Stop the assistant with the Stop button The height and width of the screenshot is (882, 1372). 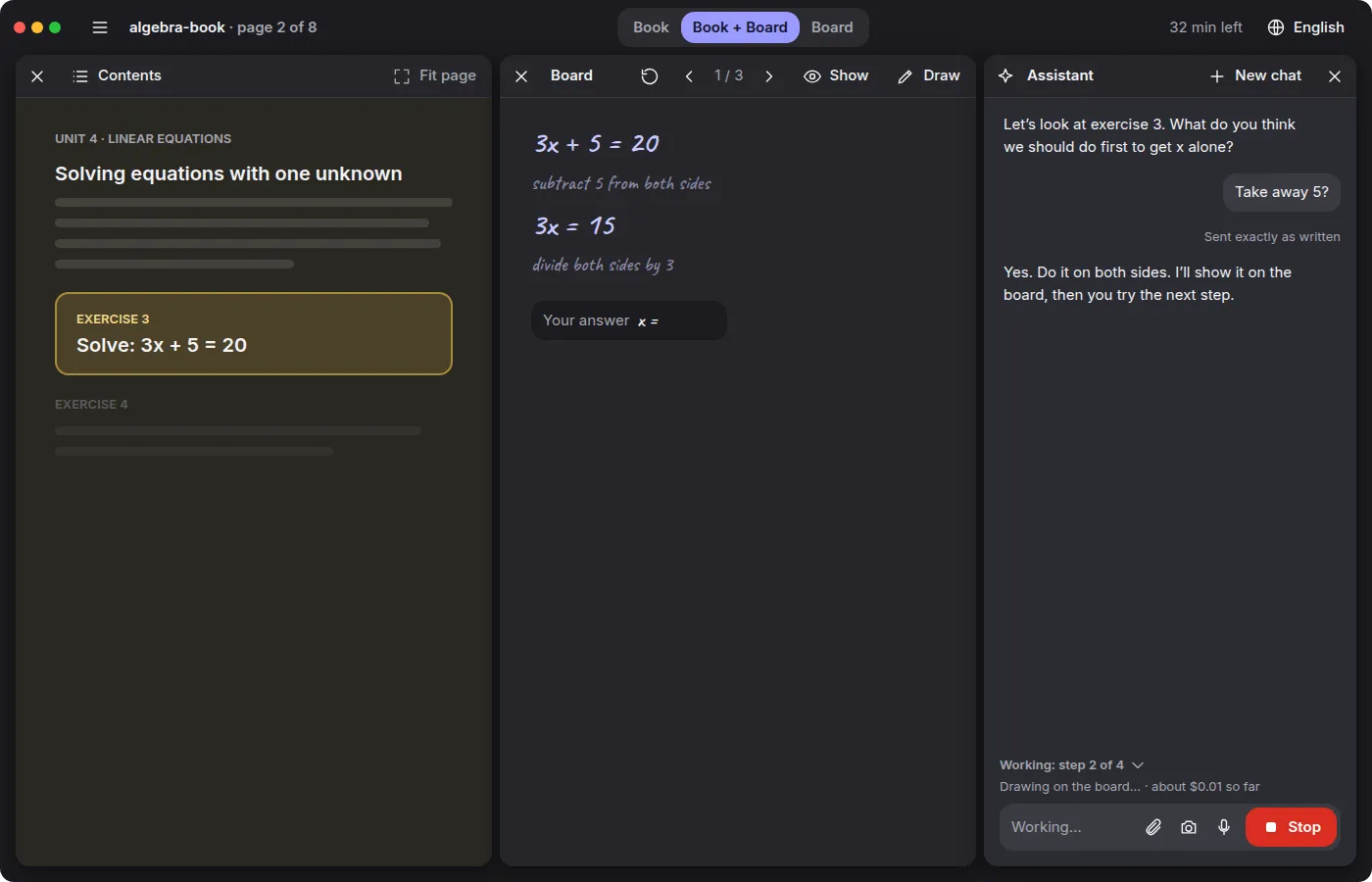1292,827
